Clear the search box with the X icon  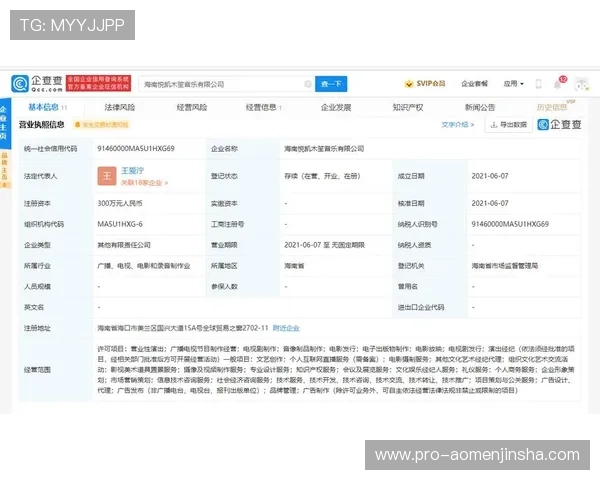[308, 84]
